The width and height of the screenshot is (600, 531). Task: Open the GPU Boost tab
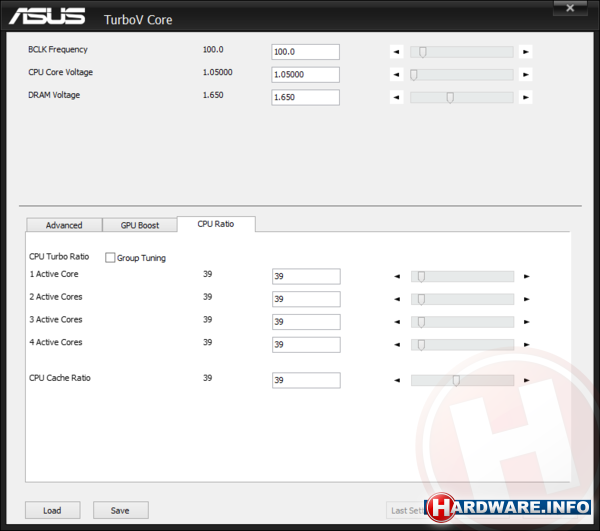(140, 225)
